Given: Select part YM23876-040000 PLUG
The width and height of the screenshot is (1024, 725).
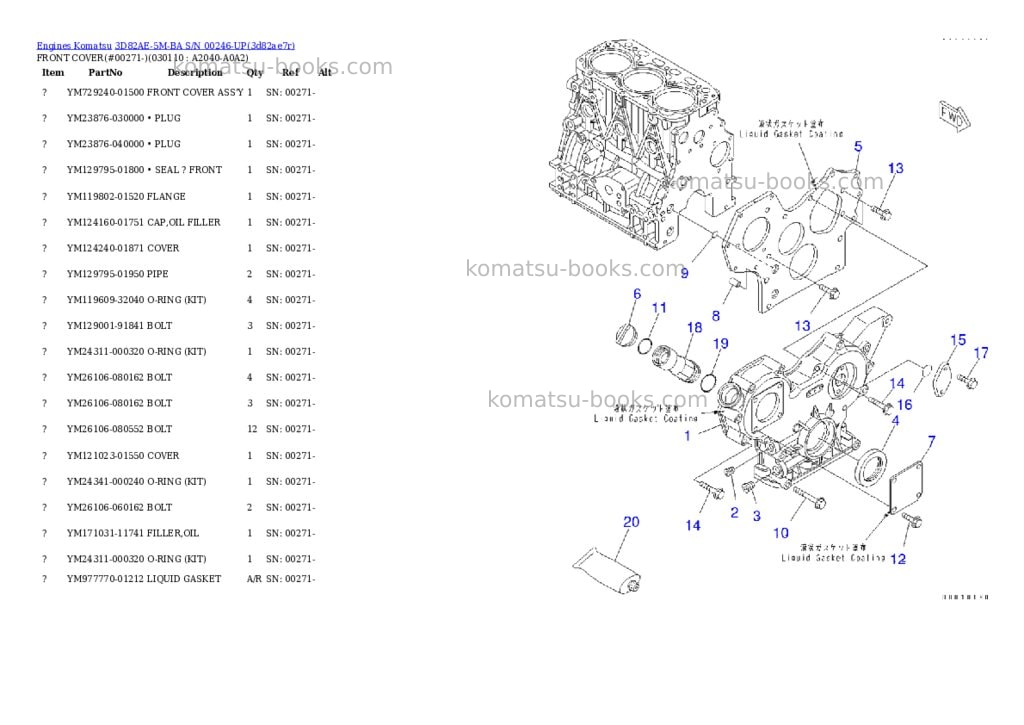Looking at the screenshot, I should click(123, 144).
